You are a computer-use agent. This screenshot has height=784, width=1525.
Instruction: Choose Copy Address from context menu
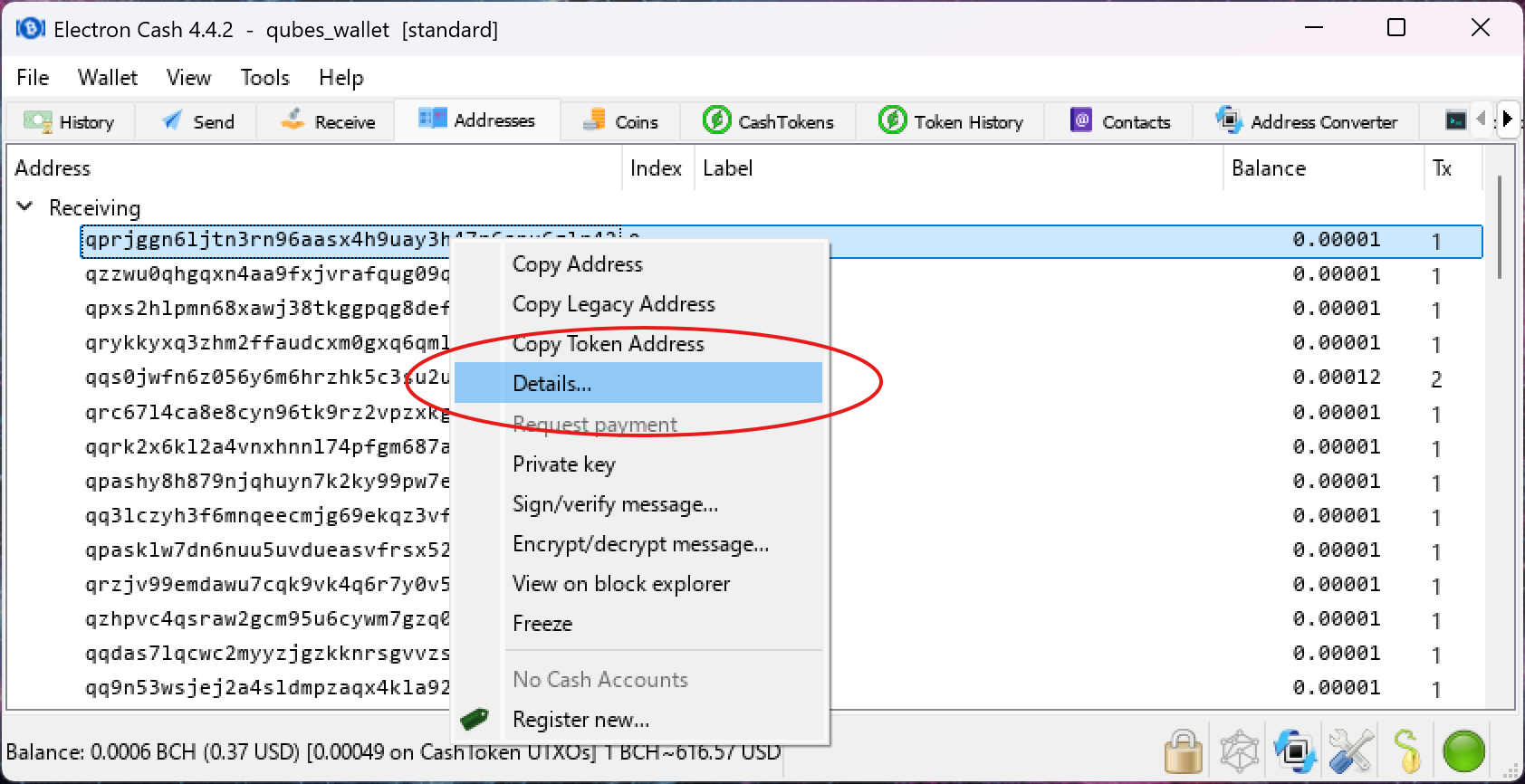click(x=638, y=264)
